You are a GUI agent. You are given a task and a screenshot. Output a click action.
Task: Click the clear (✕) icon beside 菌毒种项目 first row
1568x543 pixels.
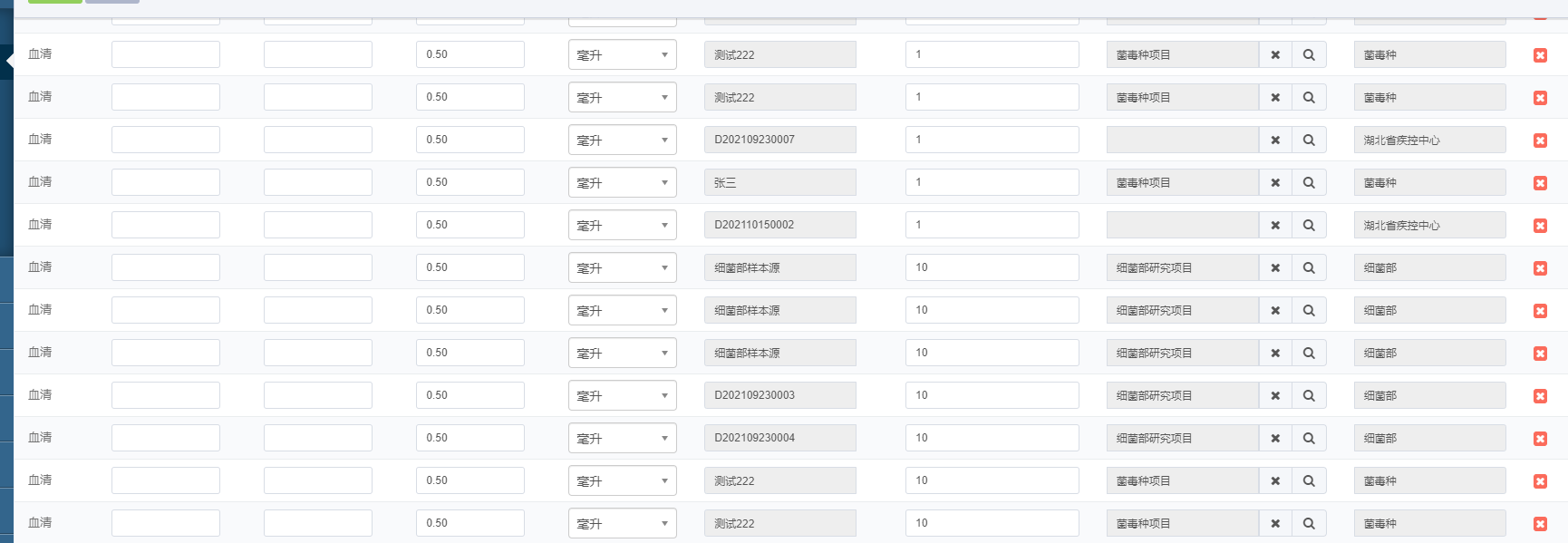[1275, 54]
